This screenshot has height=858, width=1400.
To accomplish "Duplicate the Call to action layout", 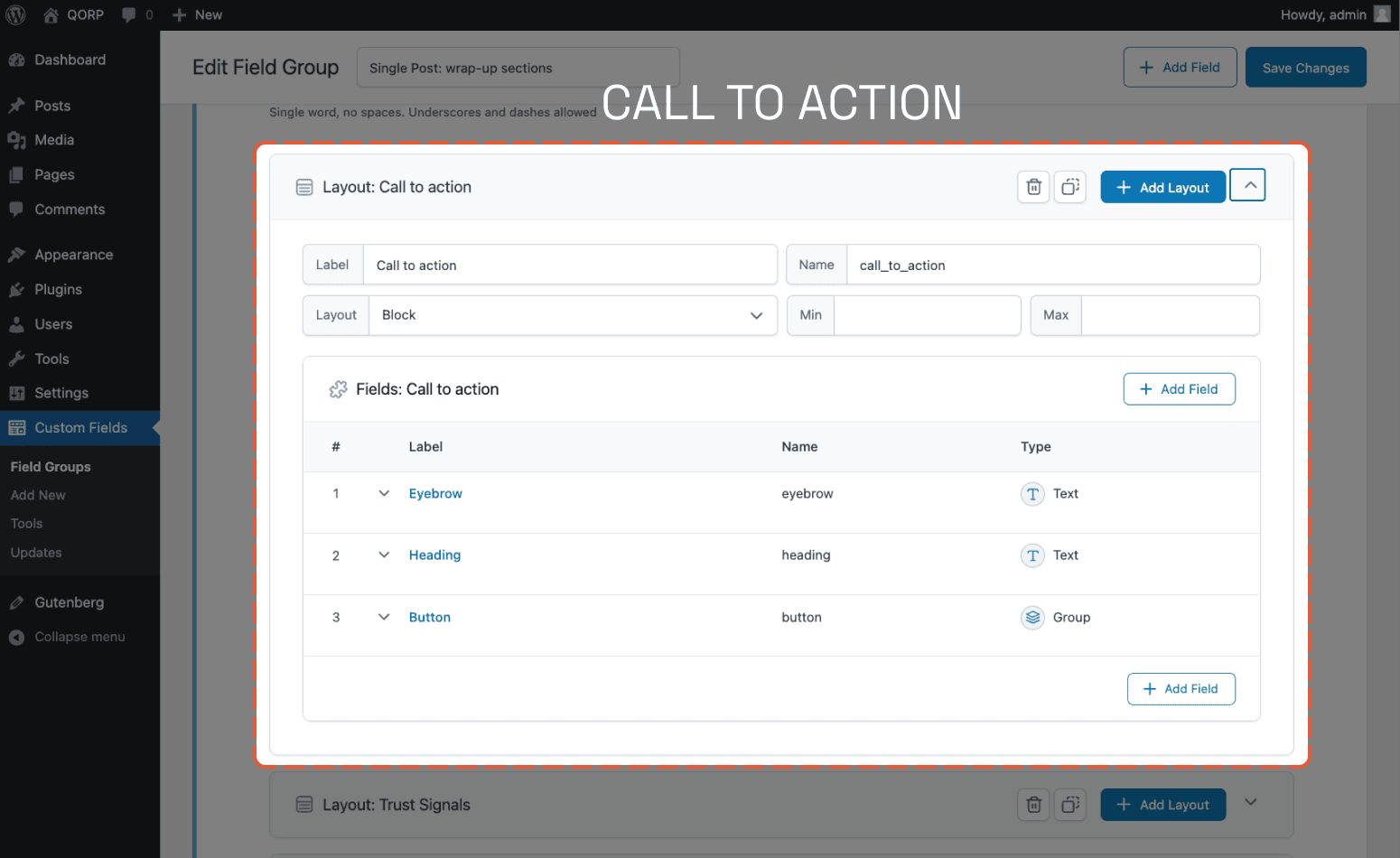I will [x=1070, y=187].
